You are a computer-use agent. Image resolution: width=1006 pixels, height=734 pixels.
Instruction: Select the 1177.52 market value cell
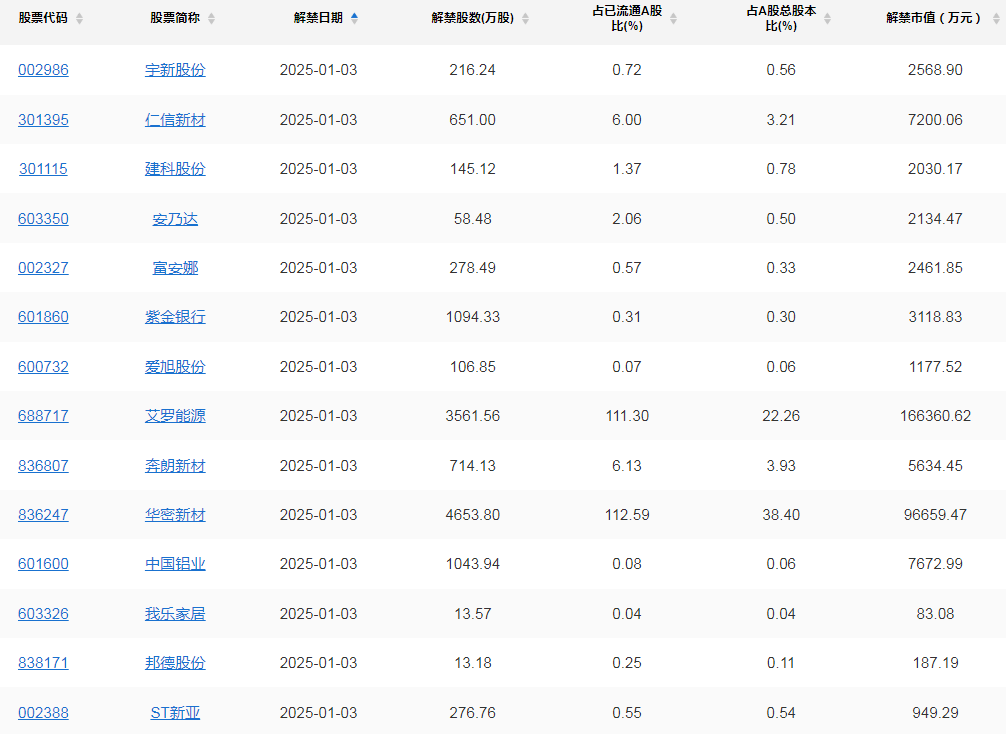[x=935, y=367]
